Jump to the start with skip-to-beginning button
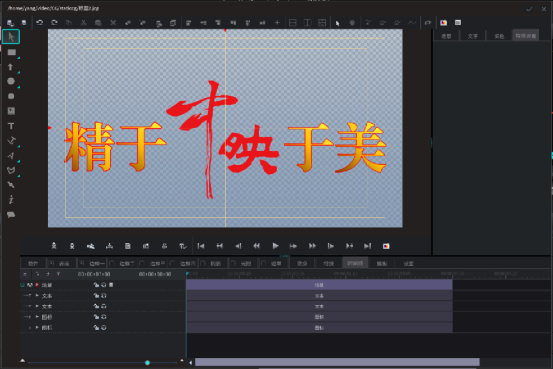The width and height of the screenshot is (553, 369). [x=201, y=246]
